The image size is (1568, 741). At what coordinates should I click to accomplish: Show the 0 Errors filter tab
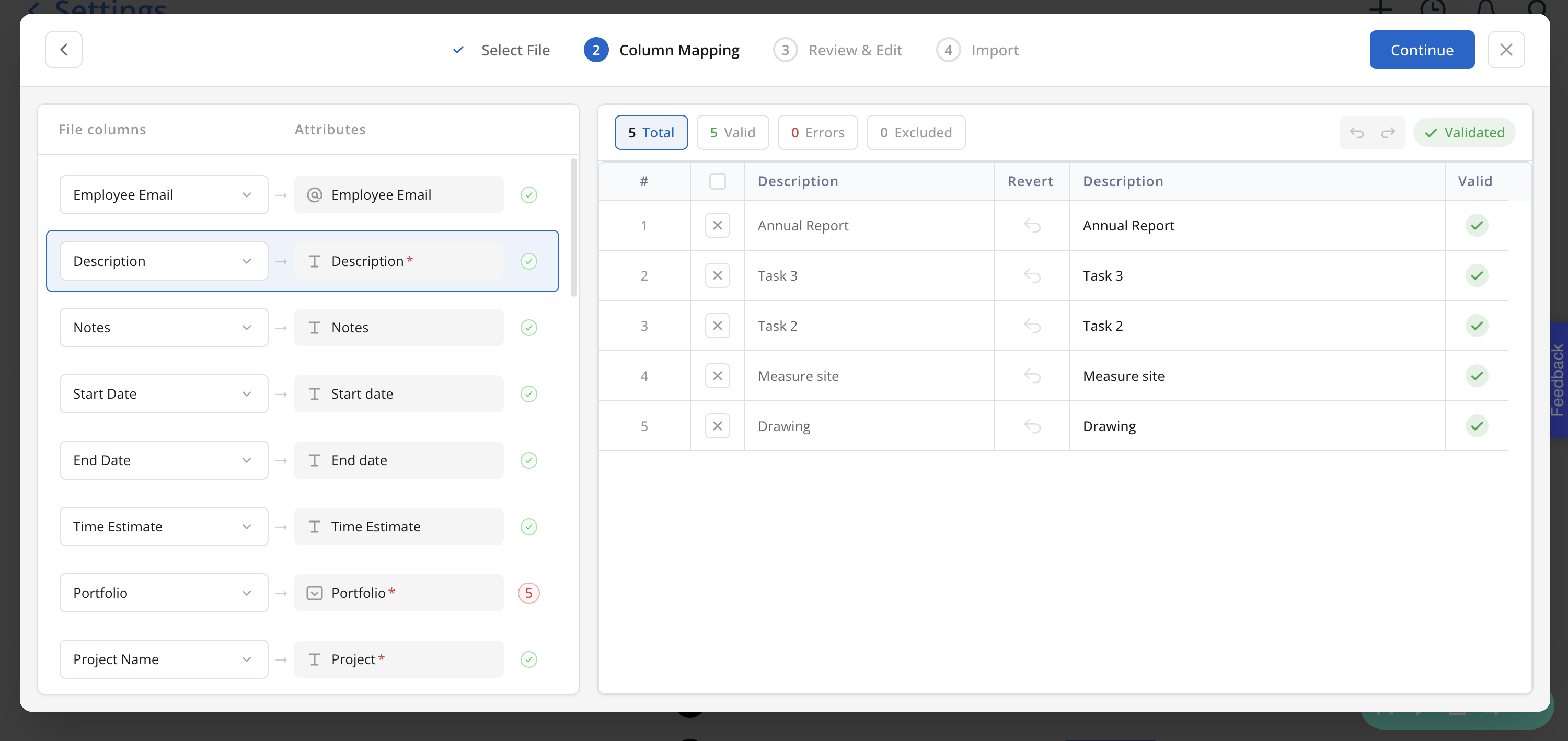[817, 133]
